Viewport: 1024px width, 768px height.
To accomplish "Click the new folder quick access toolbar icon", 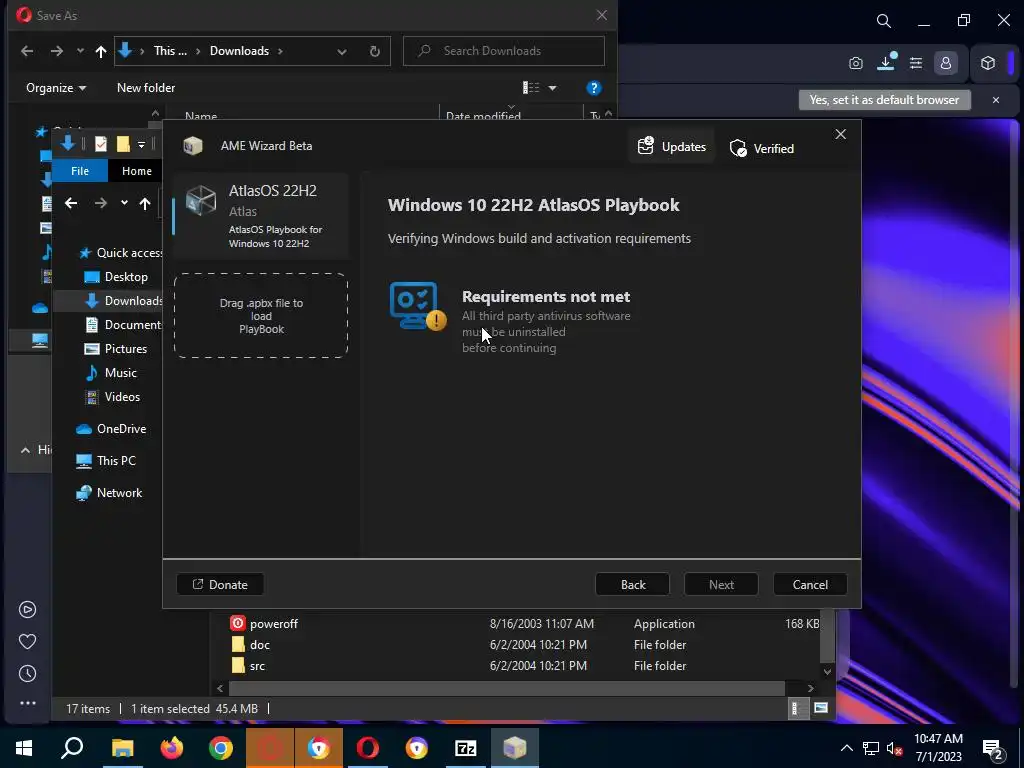I will tap(123, 144).
